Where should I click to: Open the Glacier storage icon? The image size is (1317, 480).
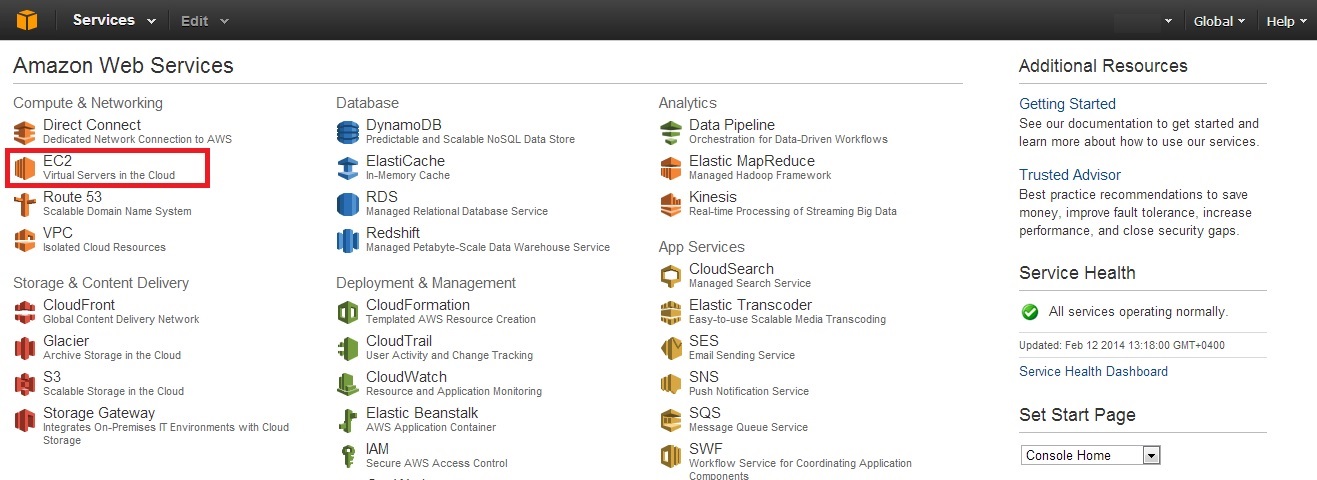click(x=24, y=348)
